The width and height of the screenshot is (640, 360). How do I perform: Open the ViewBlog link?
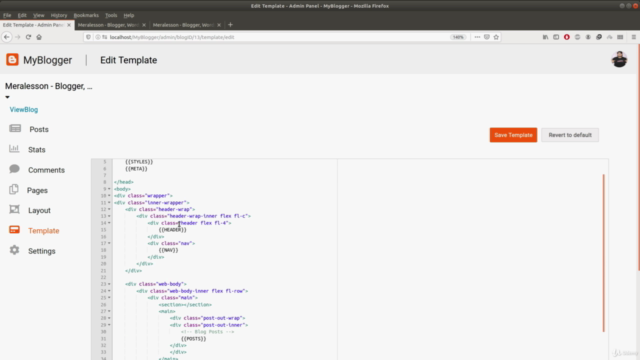(x=24, y=109)
